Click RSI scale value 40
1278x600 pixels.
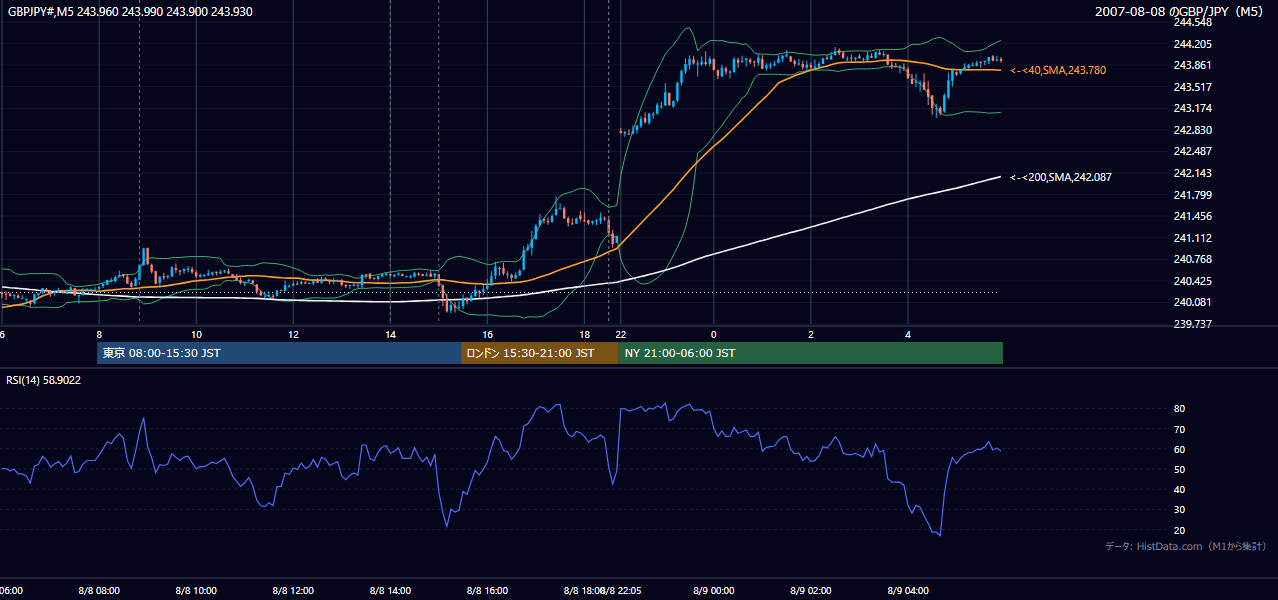tap(1179, 489)
